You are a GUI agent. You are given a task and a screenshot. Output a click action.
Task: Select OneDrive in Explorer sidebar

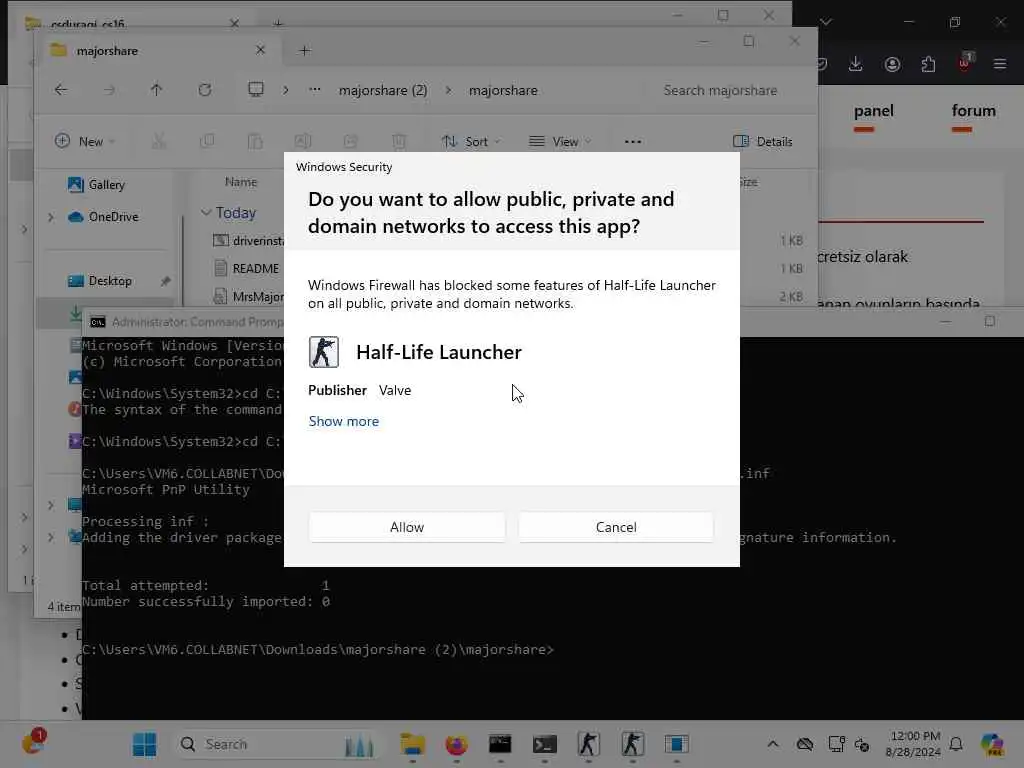[x=103, y=217]
